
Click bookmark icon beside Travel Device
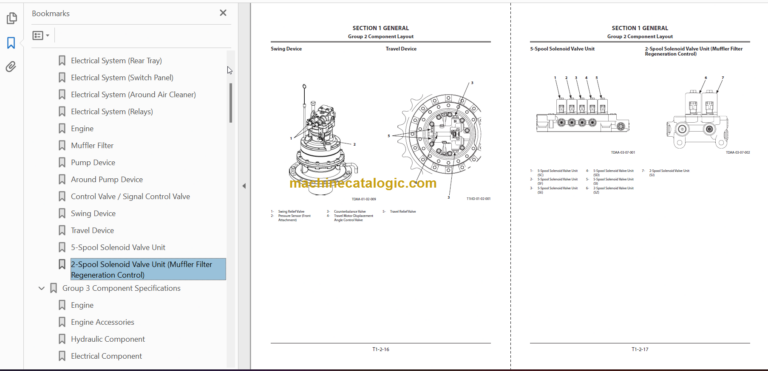point(62,230)
